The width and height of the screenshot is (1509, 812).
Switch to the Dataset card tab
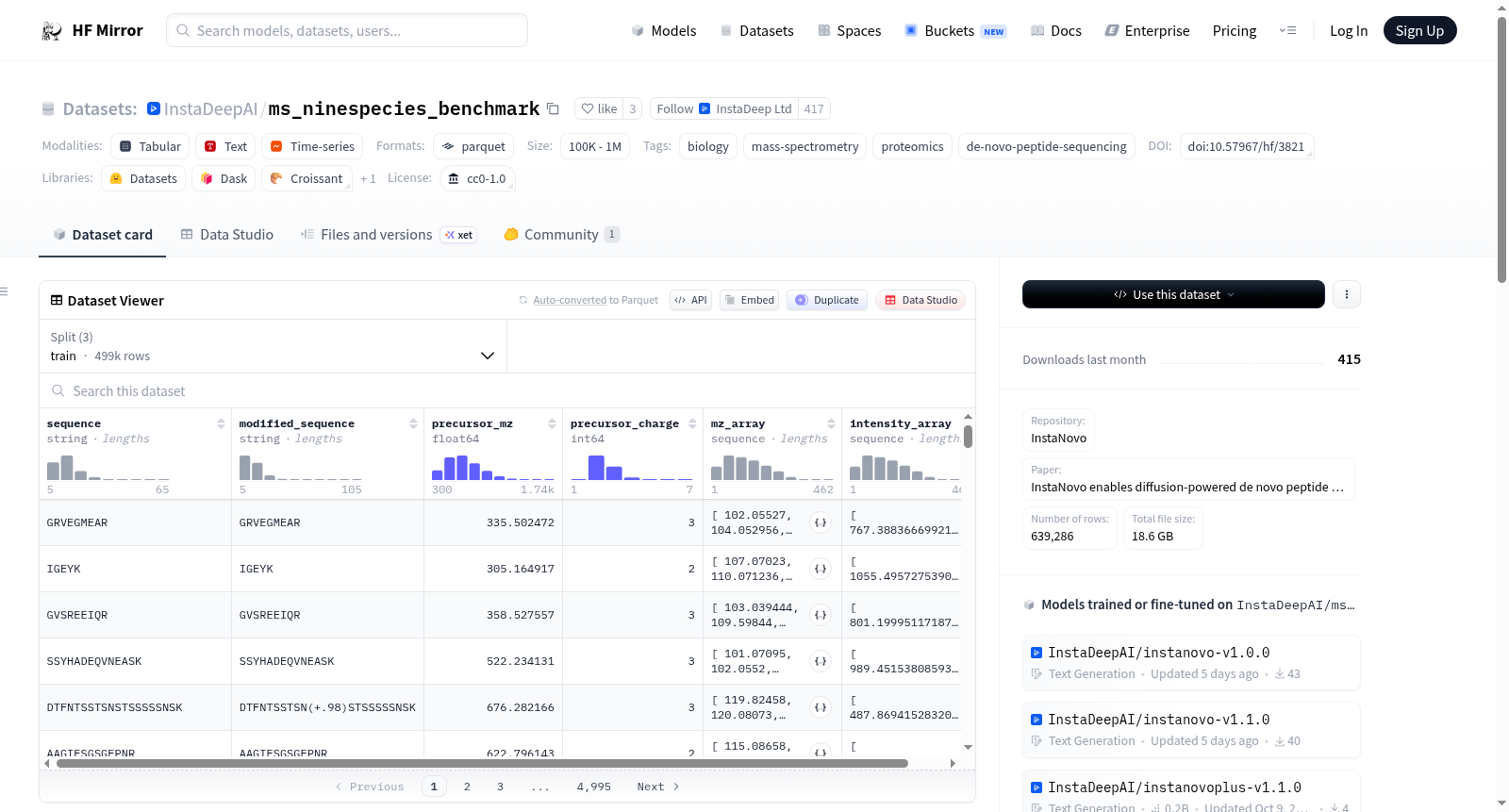[x=102, y=235]
